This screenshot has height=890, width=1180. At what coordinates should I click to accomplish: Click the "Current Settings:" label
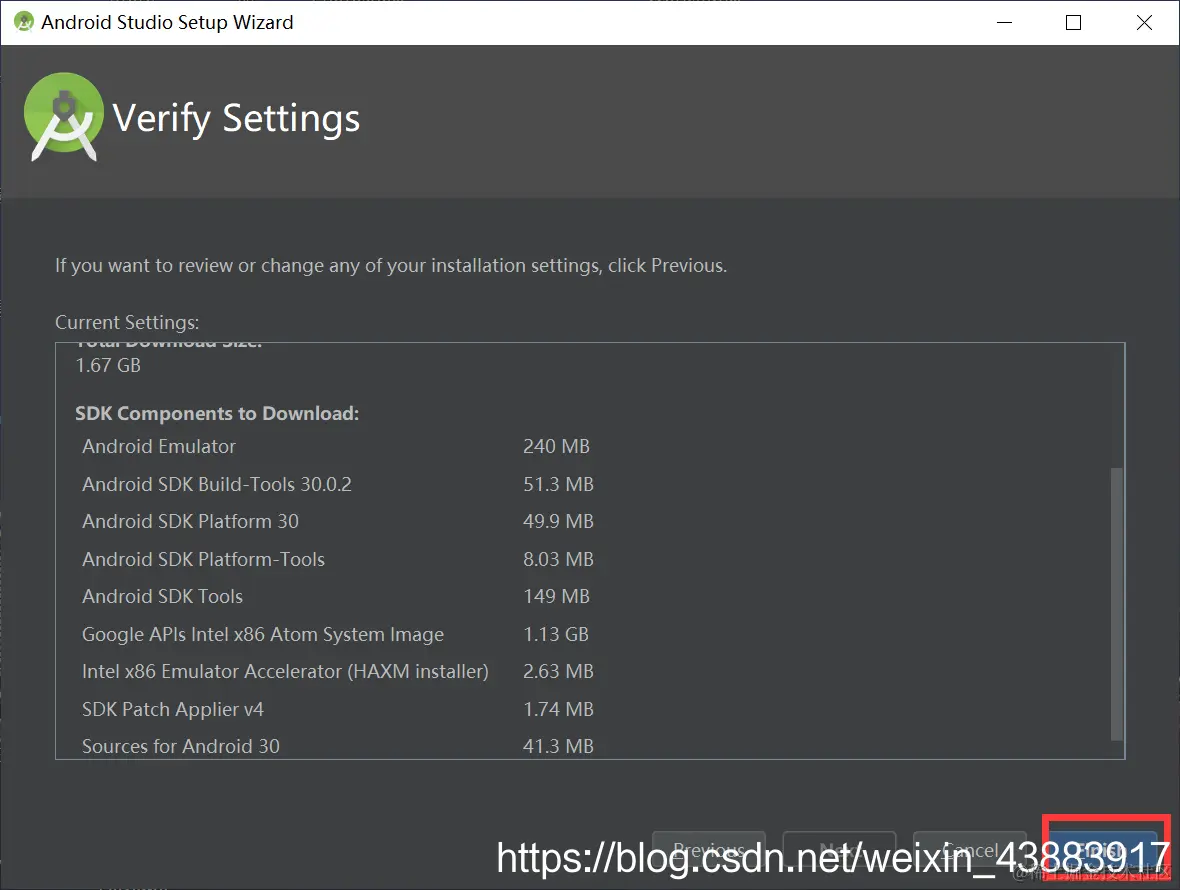[x=127, y=323]
